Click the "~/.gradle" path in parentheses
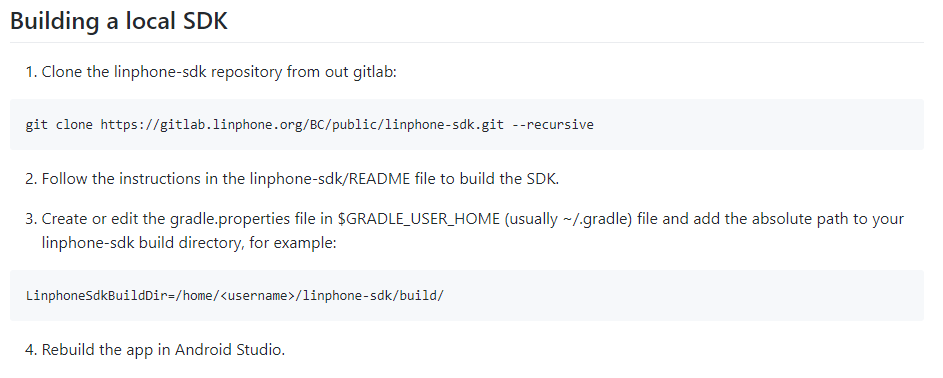Viewport: 943px width, 378px height. pos(597,219)
